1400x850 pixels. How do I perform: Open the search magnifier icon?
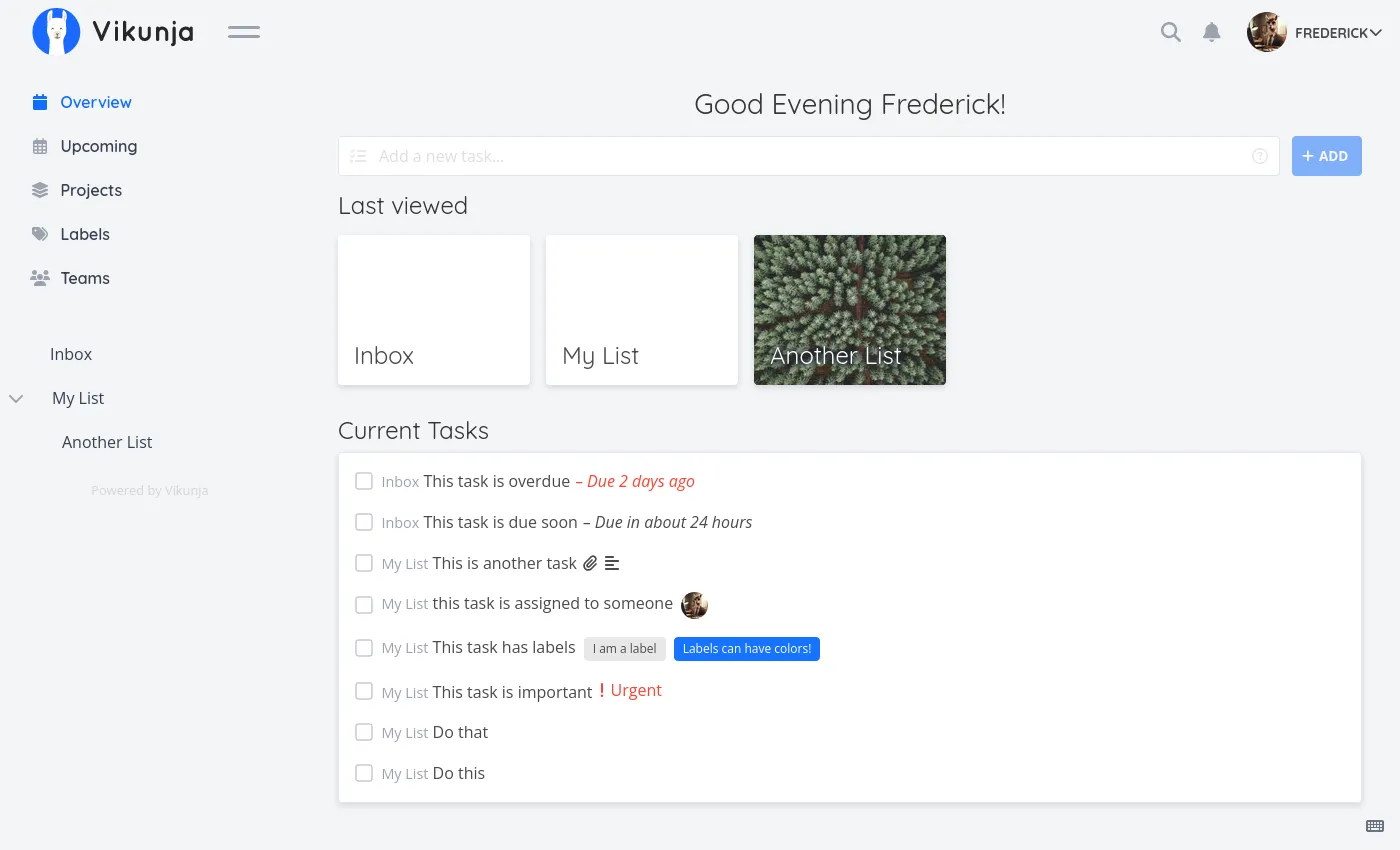pyautogui.click(x=1170, y=32)
